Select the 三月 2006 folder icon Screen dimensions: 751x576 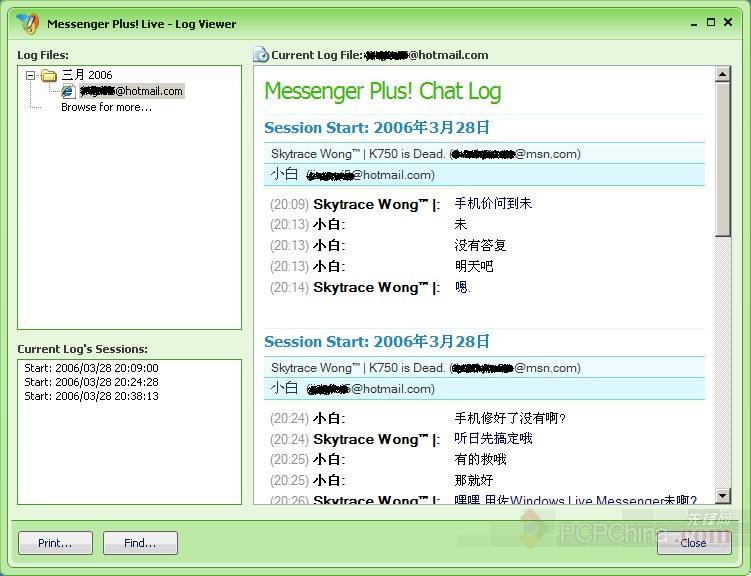[48, 75]
